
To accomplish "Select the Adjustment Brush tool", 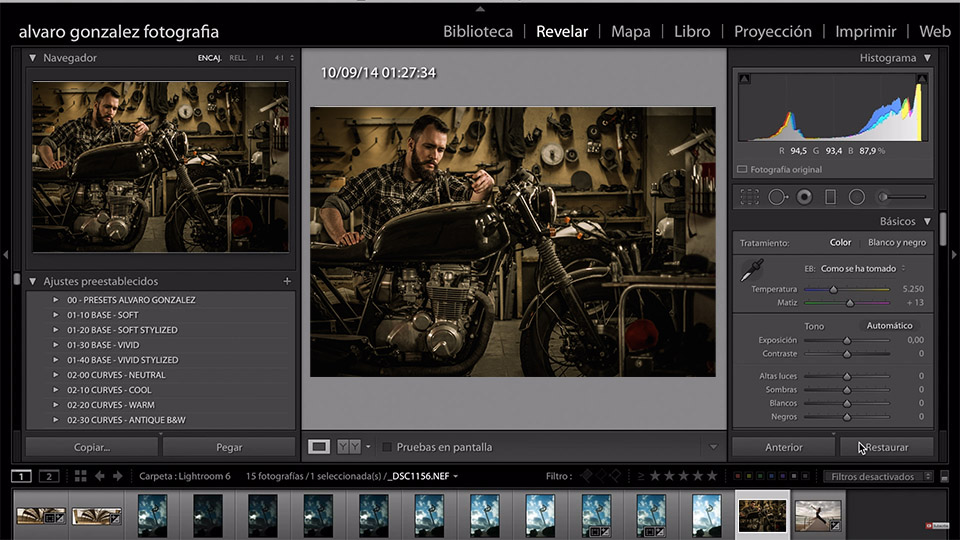I will click(x=902, y=197).
